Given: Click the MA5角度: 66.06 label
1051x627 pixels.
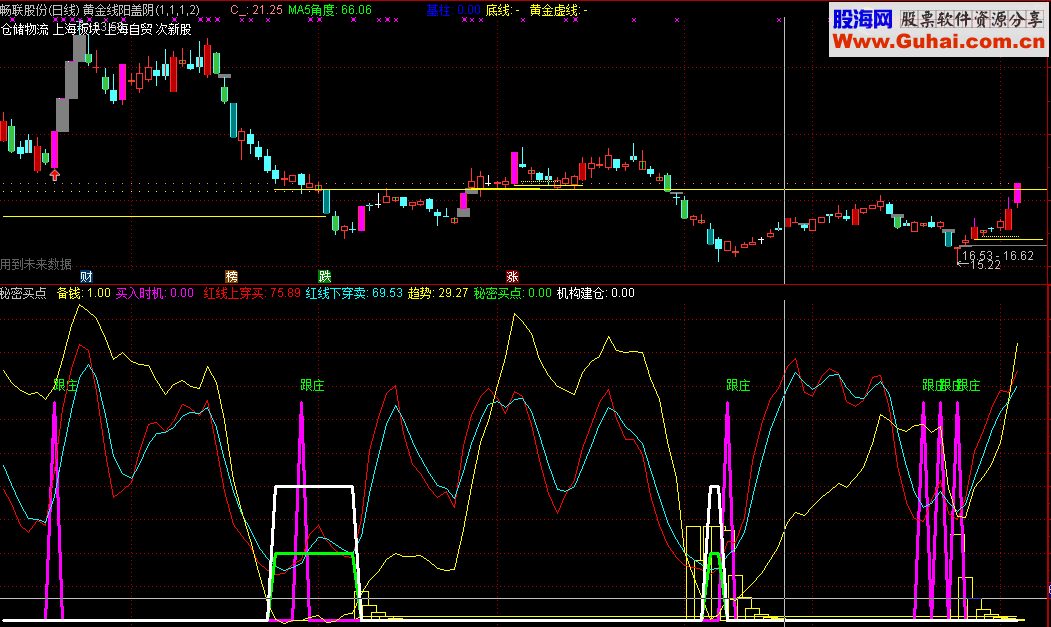Looking at the screenshot, I should point(329,10).
